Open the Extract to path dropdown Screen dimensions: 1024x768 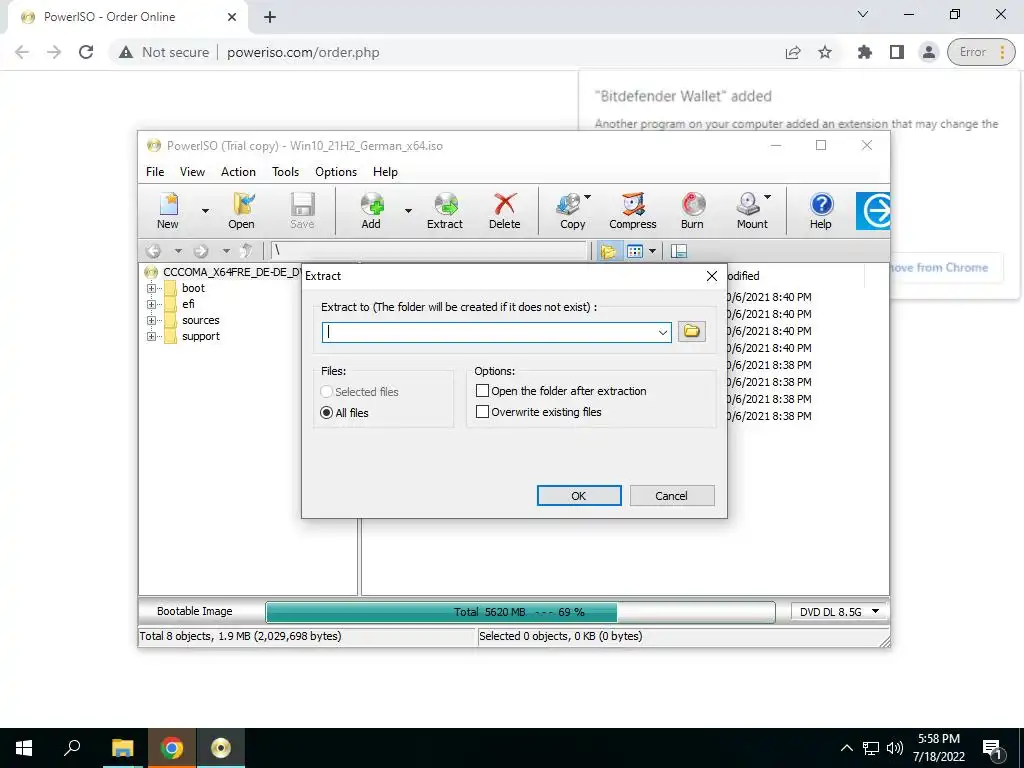pos(663,332)
